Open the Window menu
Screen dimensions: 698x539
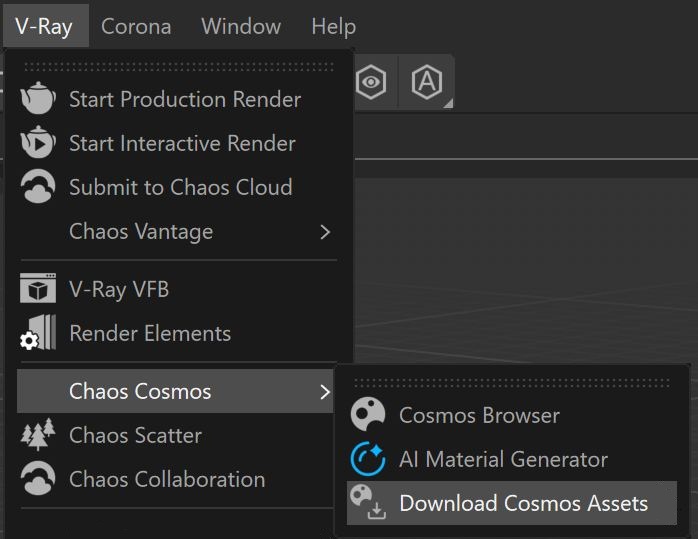point(241,26)
